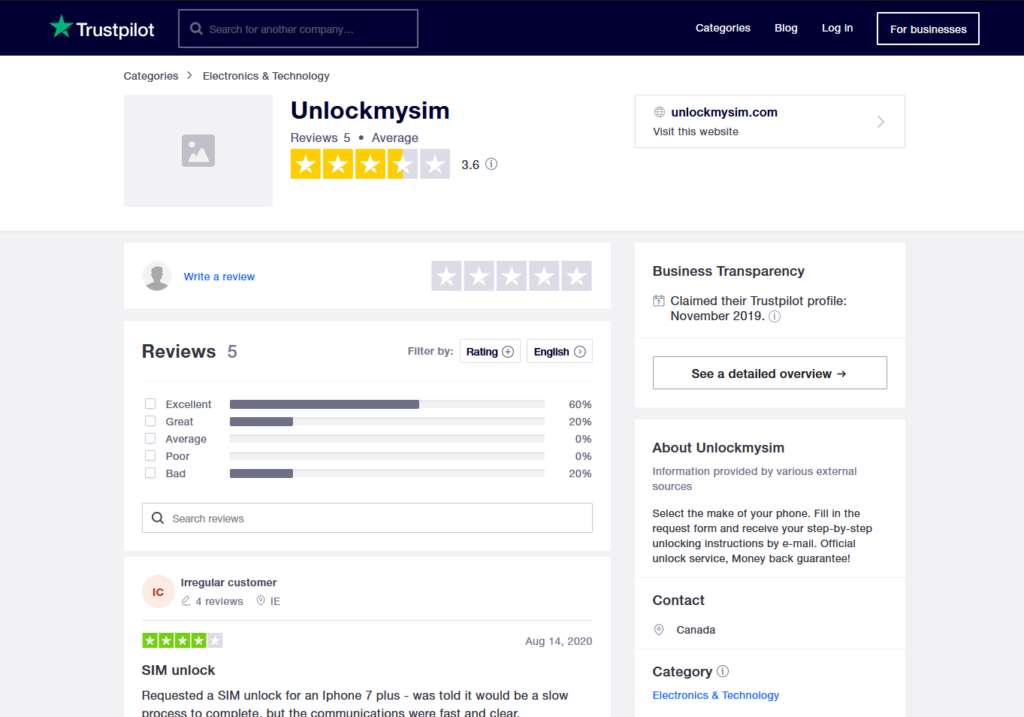Click the Irregular customer reviewer name
The width and height of the screenshot is (1024, 717).
229,582
